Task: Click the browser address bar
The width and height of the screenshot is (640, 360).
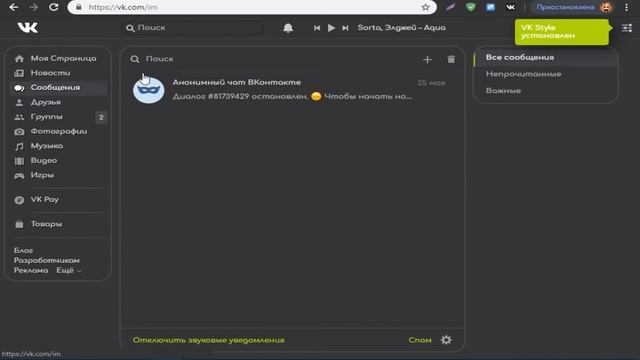Action: 252,7
